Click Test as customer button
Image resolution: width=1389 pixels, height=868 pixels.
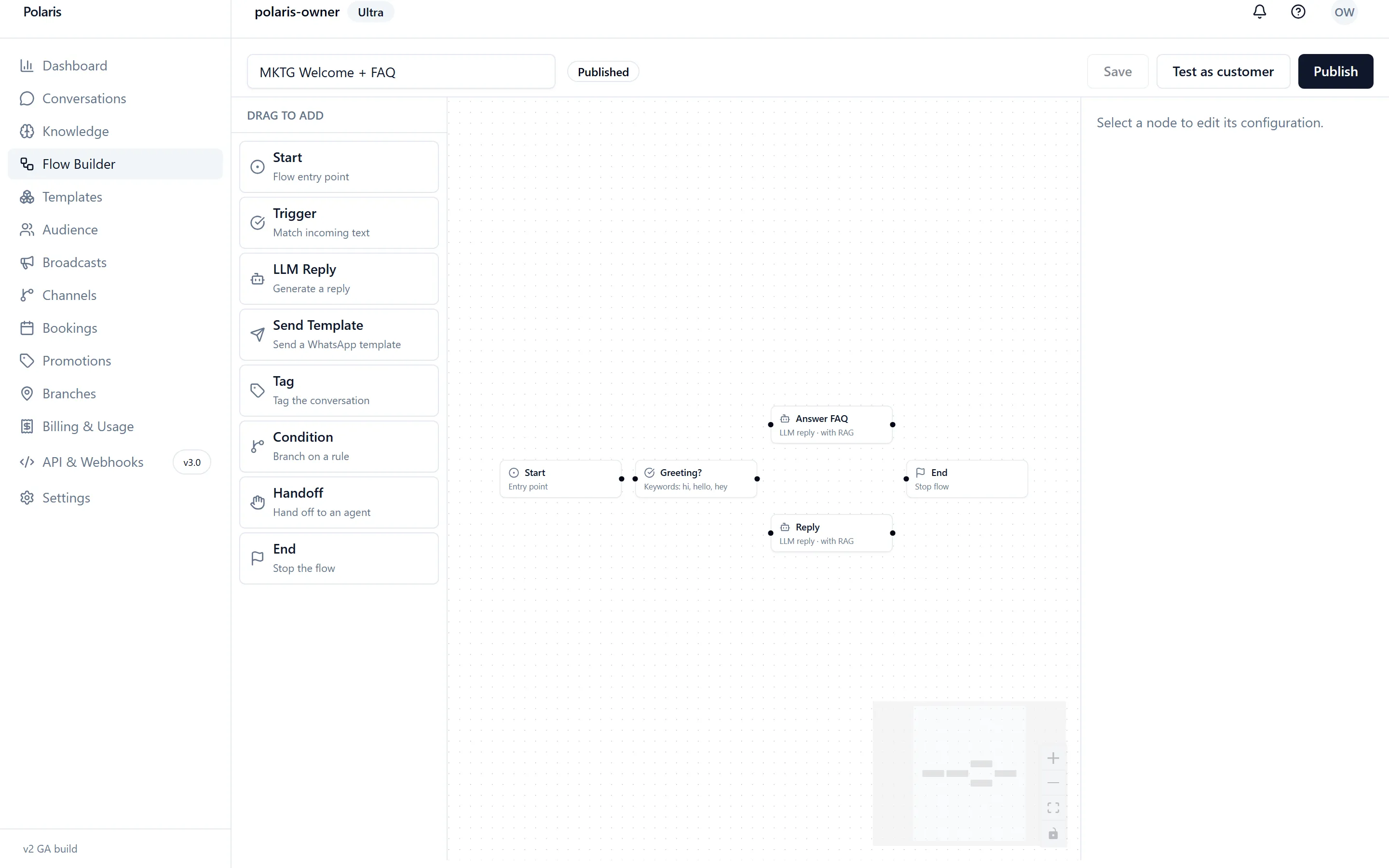click(1223, 71)
